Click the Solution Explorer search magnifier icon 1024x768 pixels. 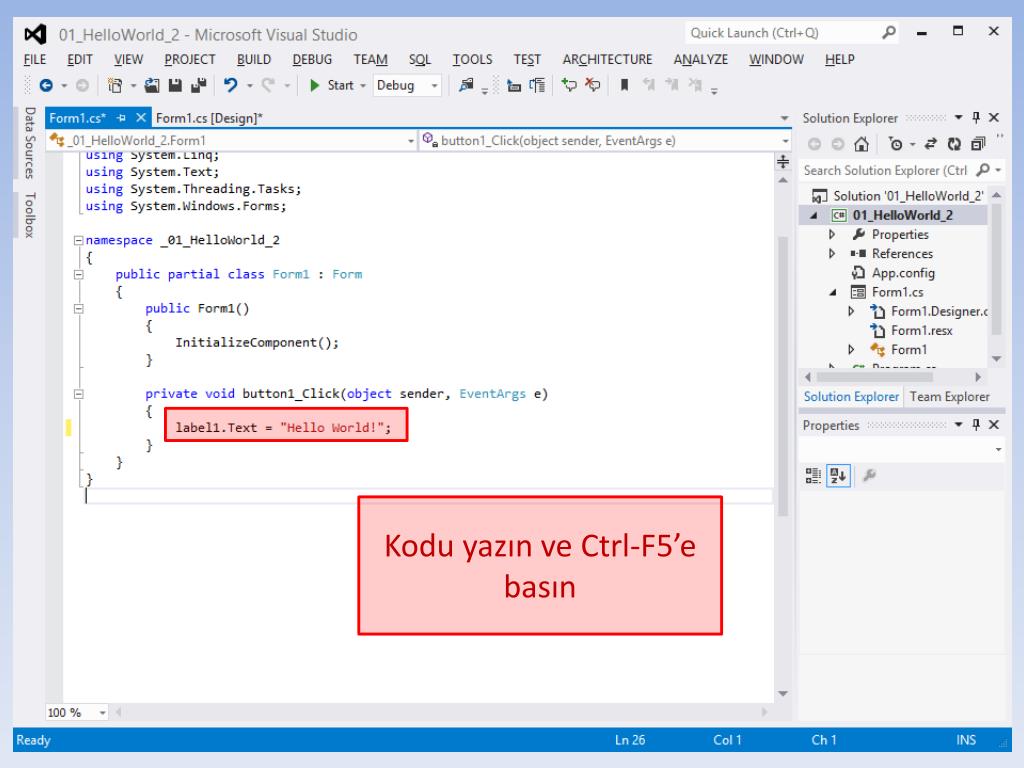[983, 170]
